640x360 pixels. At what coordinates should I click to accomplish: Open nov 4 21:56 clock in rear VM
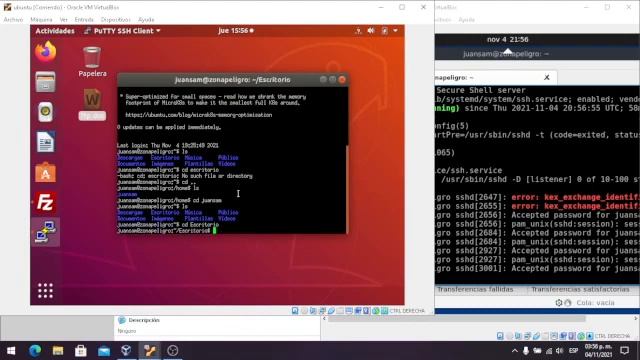pyautogui.click(x=507, y=40)
